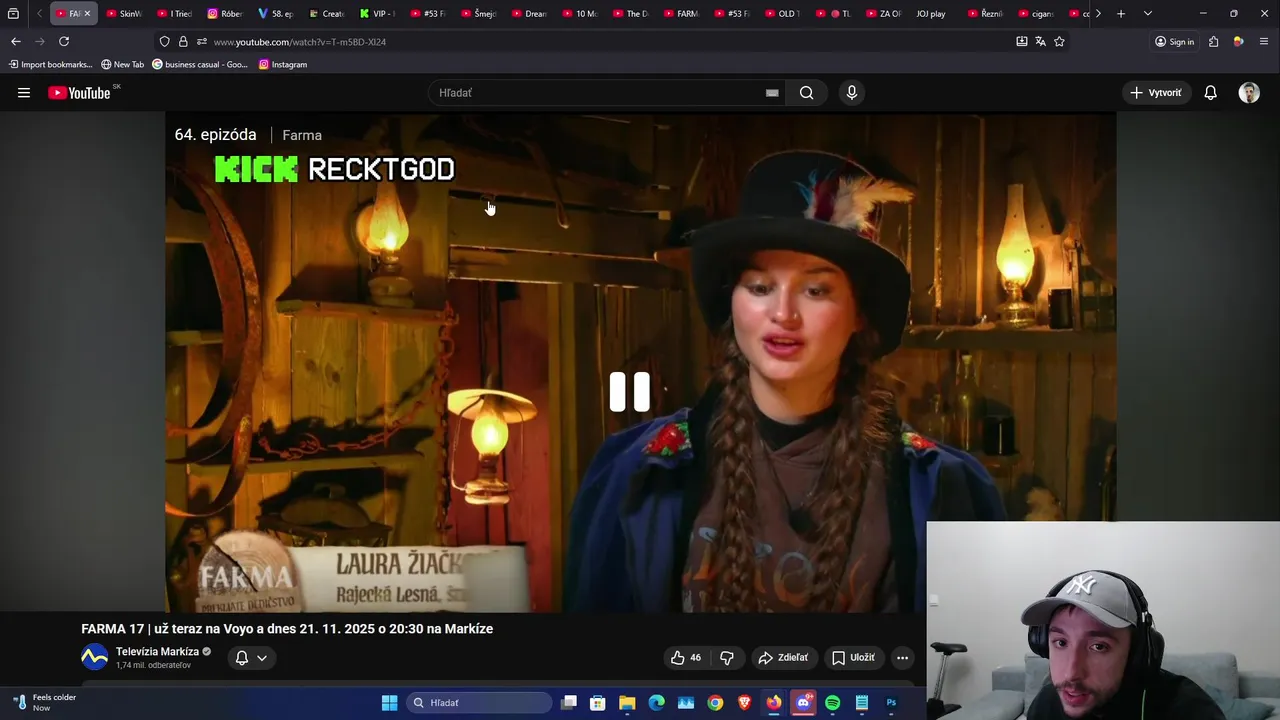Close the active FARMA tab

click(87, 14)
